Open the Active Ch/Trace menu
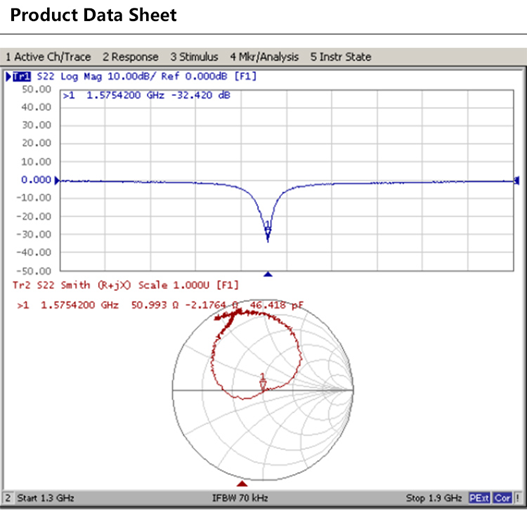 point(48,57)
